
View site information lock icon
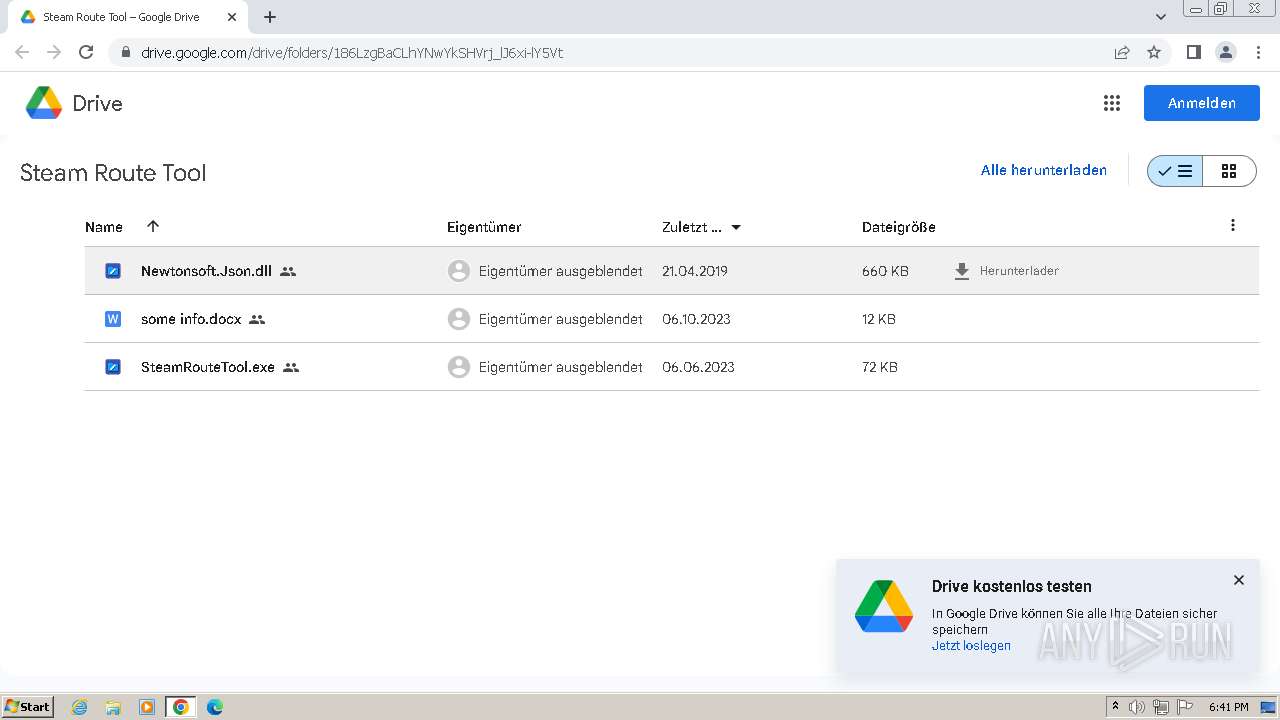pos(125,53)
